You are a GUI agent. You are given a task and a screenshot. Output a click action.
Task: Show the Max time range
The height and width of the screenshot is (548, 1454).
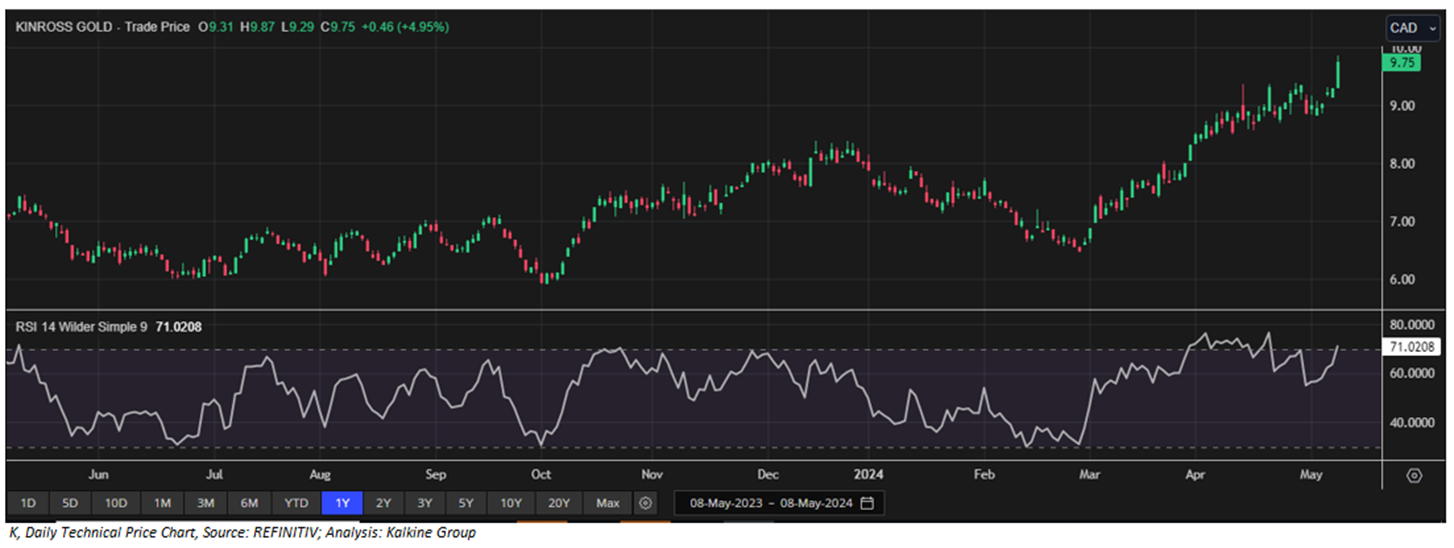(607, 503)
